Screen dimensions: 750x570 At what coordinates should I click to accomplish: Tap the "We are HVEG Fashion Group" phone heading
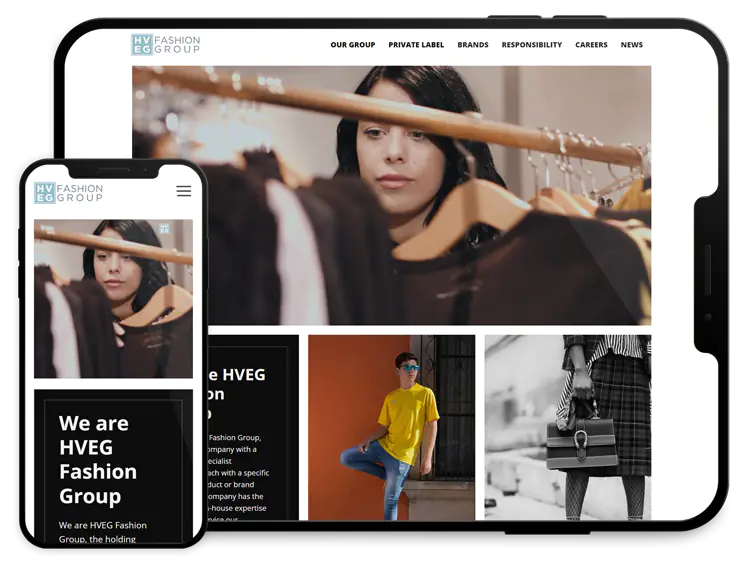pyautogui.click(x=98, y=459)
